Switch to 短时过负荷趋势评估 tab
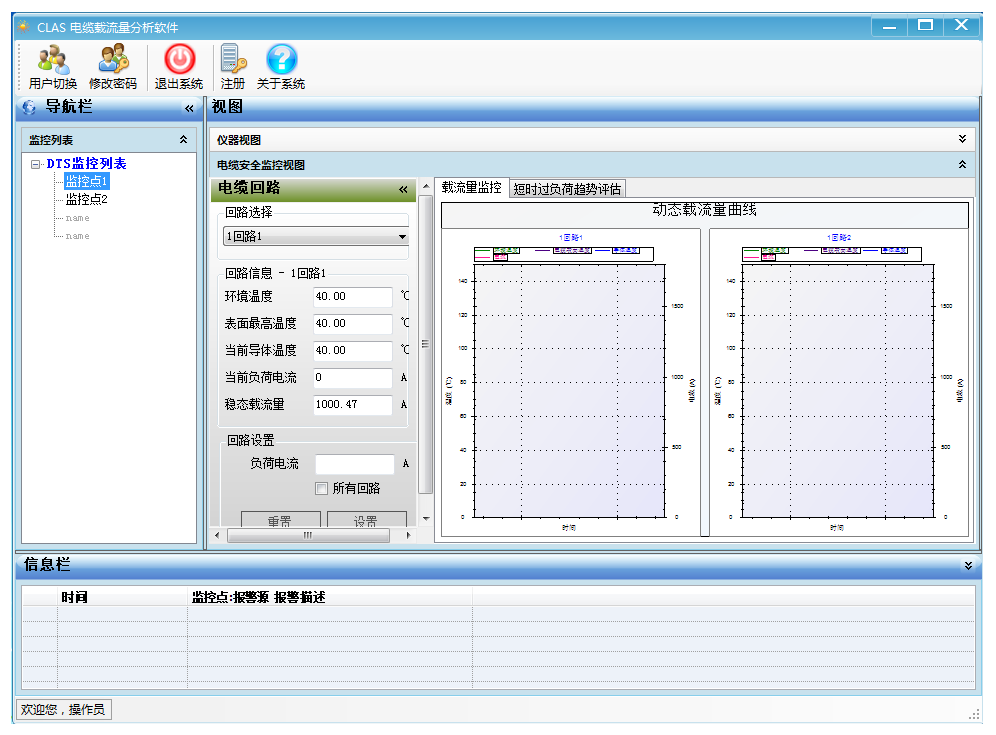The height and width of the screenshot is (735, 996). pyautogui.click(x=567, y=189)
